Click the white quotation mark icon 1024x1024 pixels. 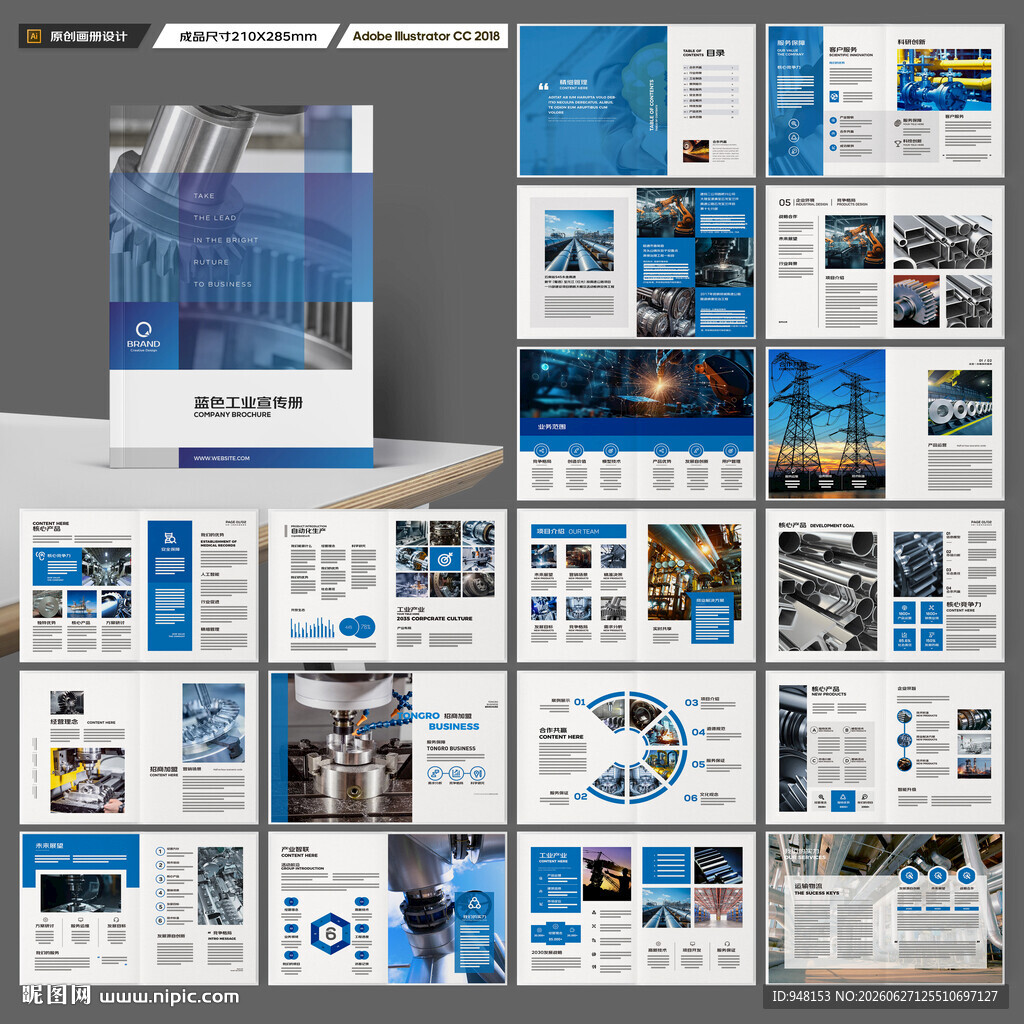click(x=543, y=86)
